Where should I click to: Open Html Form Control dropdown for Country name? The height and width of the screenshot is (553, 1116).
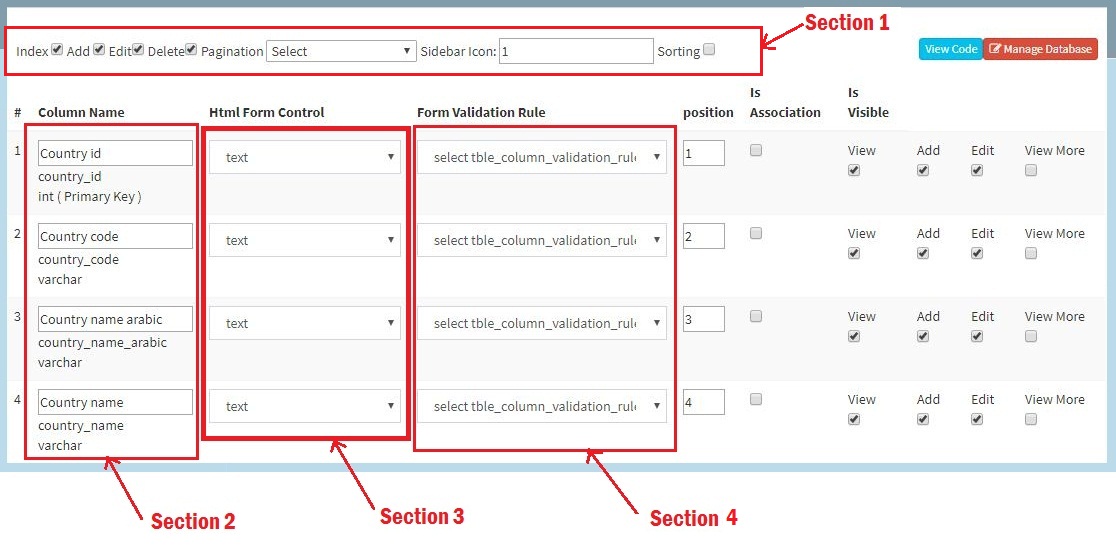click(305, 406)
